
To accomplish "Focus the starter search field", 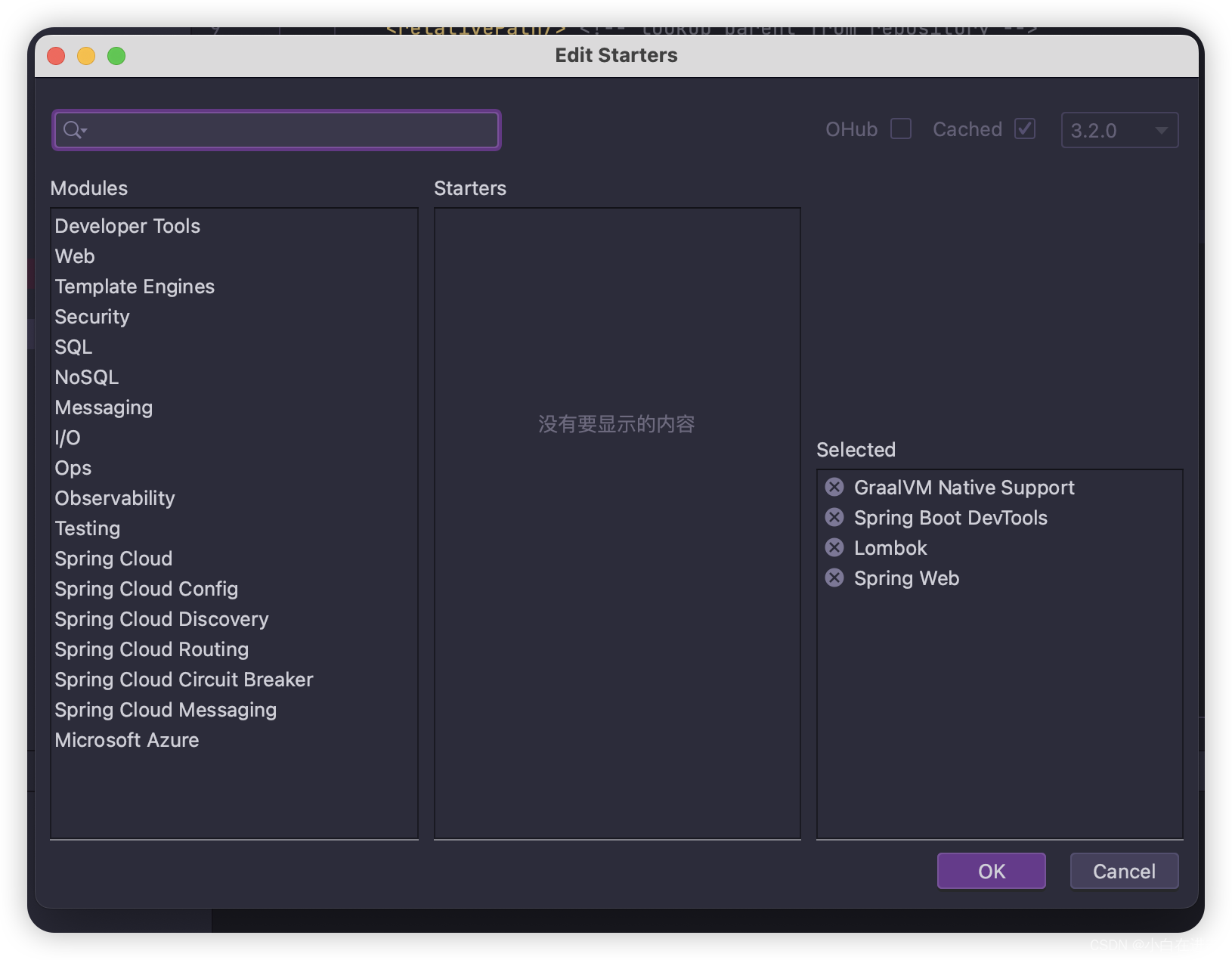I will (277, 130).
